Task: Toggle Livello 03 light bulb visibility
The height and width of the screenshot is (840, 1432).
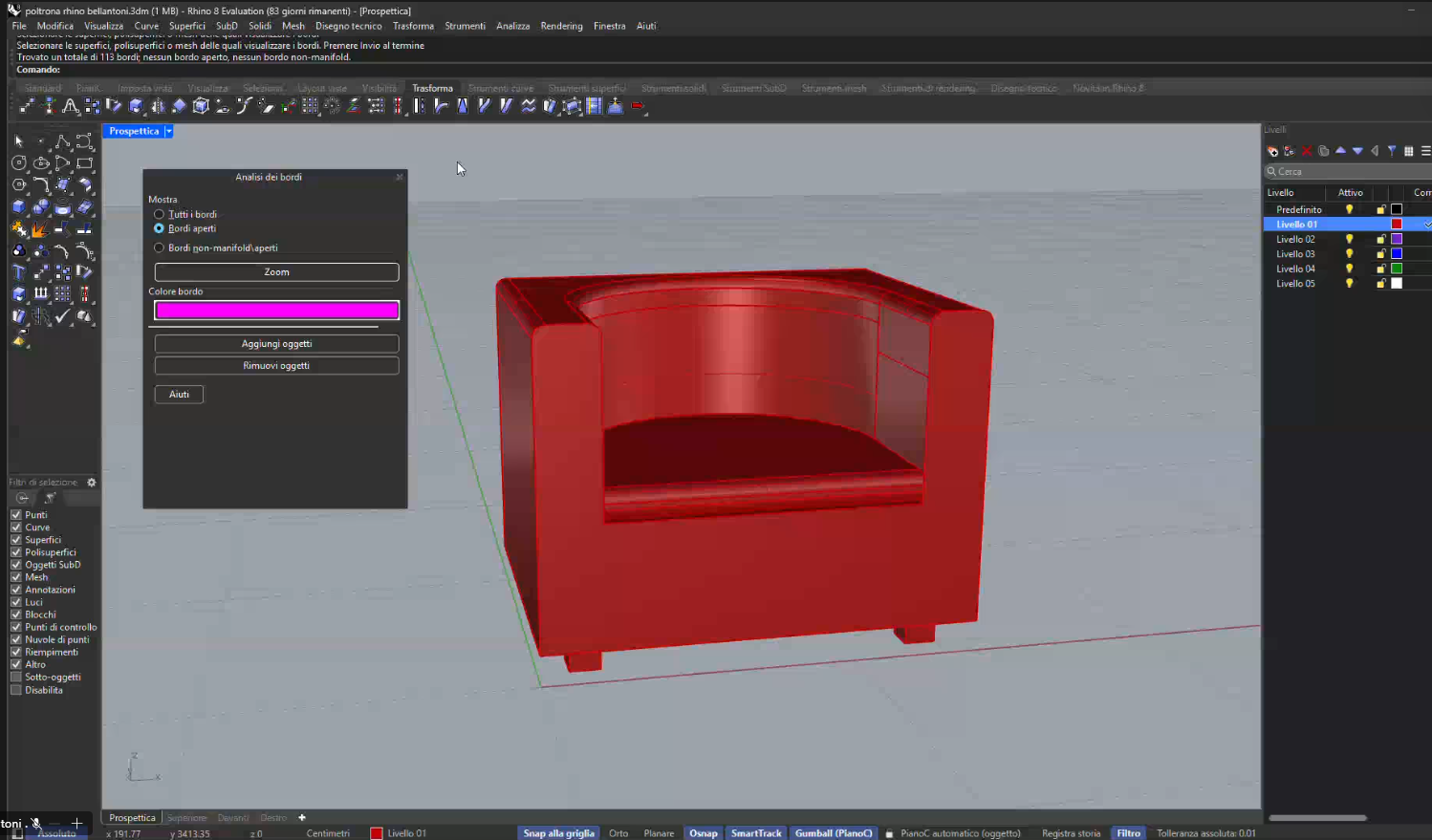Action: point(1349,254)
